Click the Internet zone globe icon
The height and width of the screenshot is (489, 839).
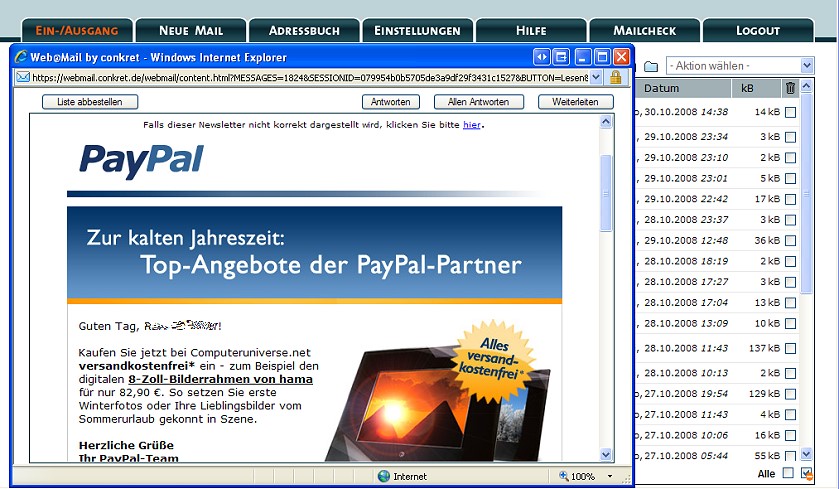click(384, 476)
